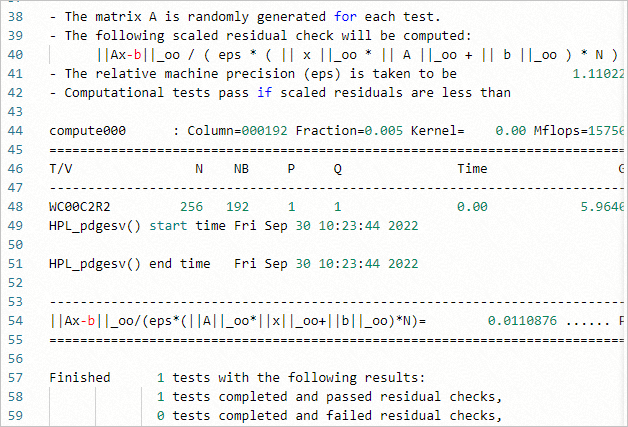Click line number 48 in the gutter

tap(17, 206)
